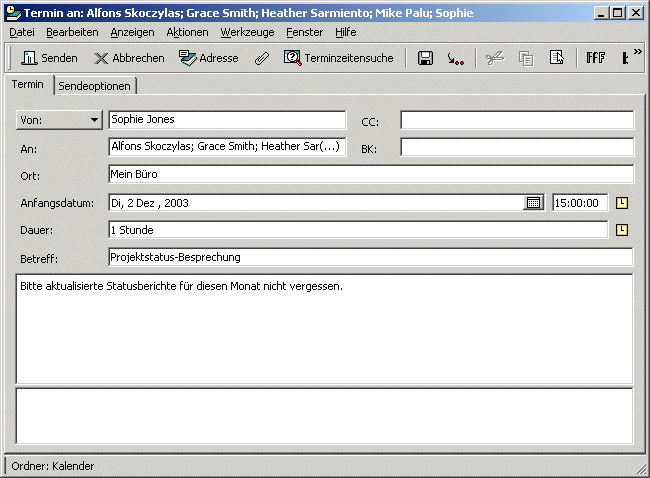Screen dimensions: 650x478
Task: Click the Betreff subject field
Action: 371,257
